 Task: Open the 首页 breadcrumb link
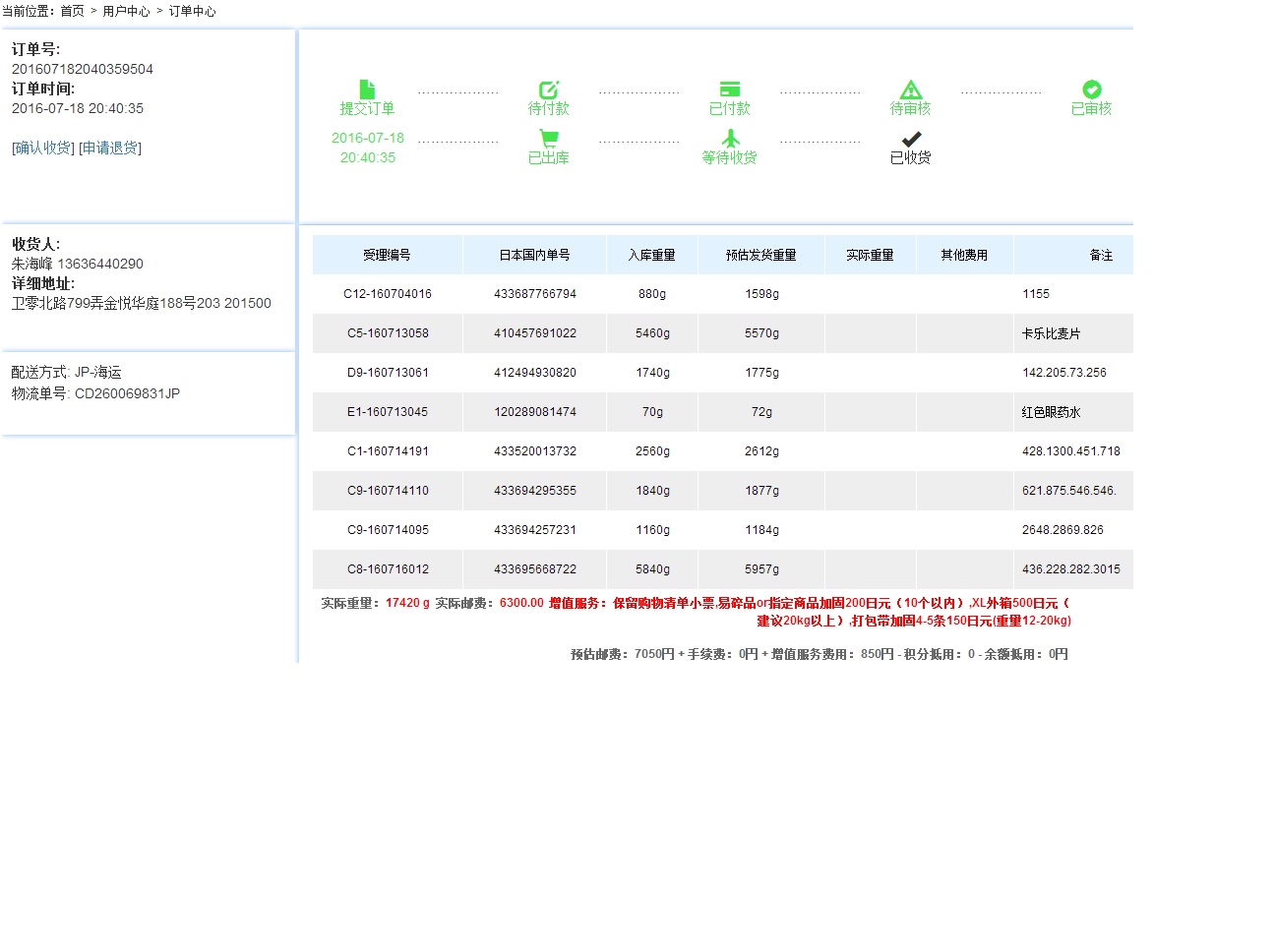pos(73,11)
